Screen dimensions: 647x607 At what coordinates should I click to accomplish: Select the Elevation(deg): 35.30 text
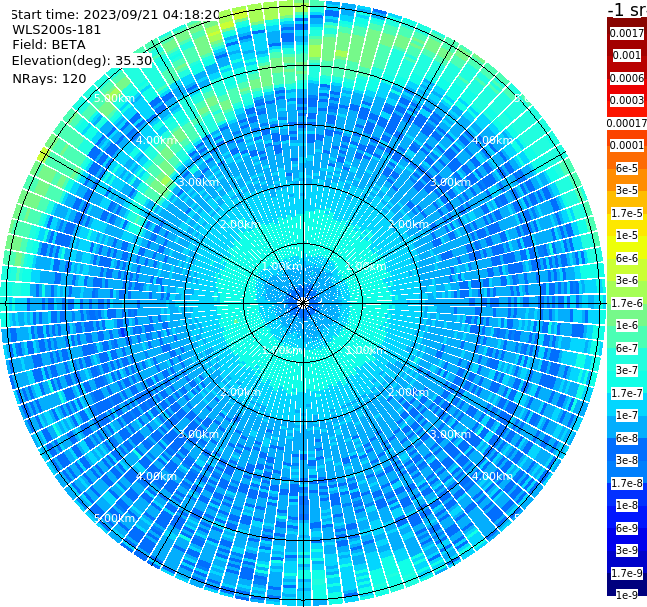82,61
